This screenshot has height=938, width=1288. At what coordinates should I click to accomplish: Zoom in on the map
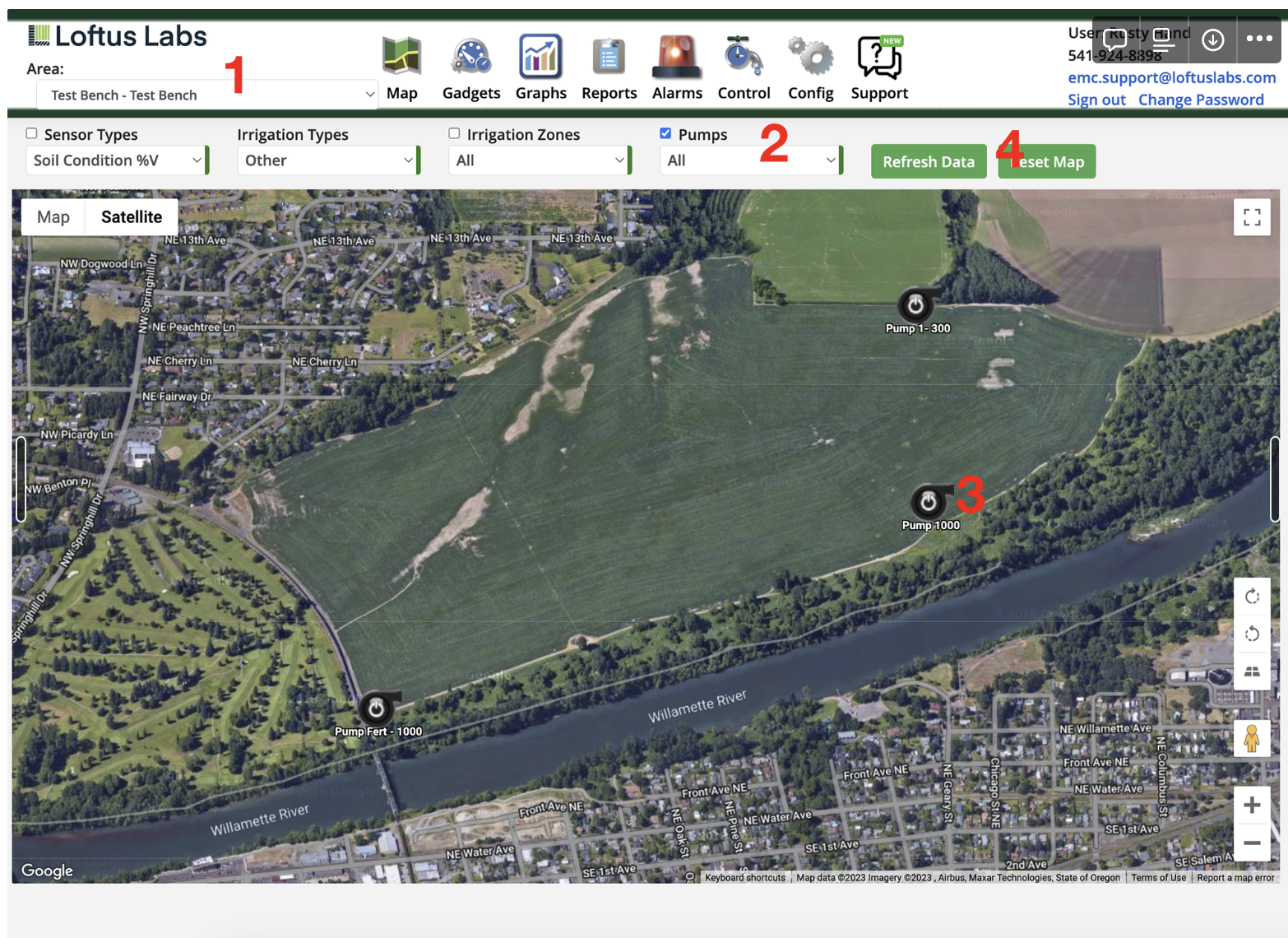click(1252, 805)
